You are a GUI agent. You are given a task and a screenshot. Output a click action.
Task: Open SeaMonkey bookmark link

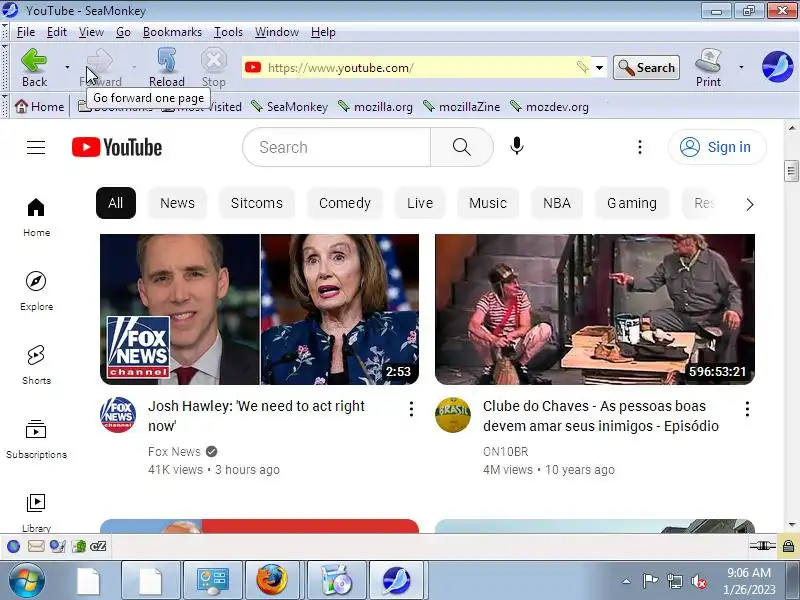coord(289,107)
